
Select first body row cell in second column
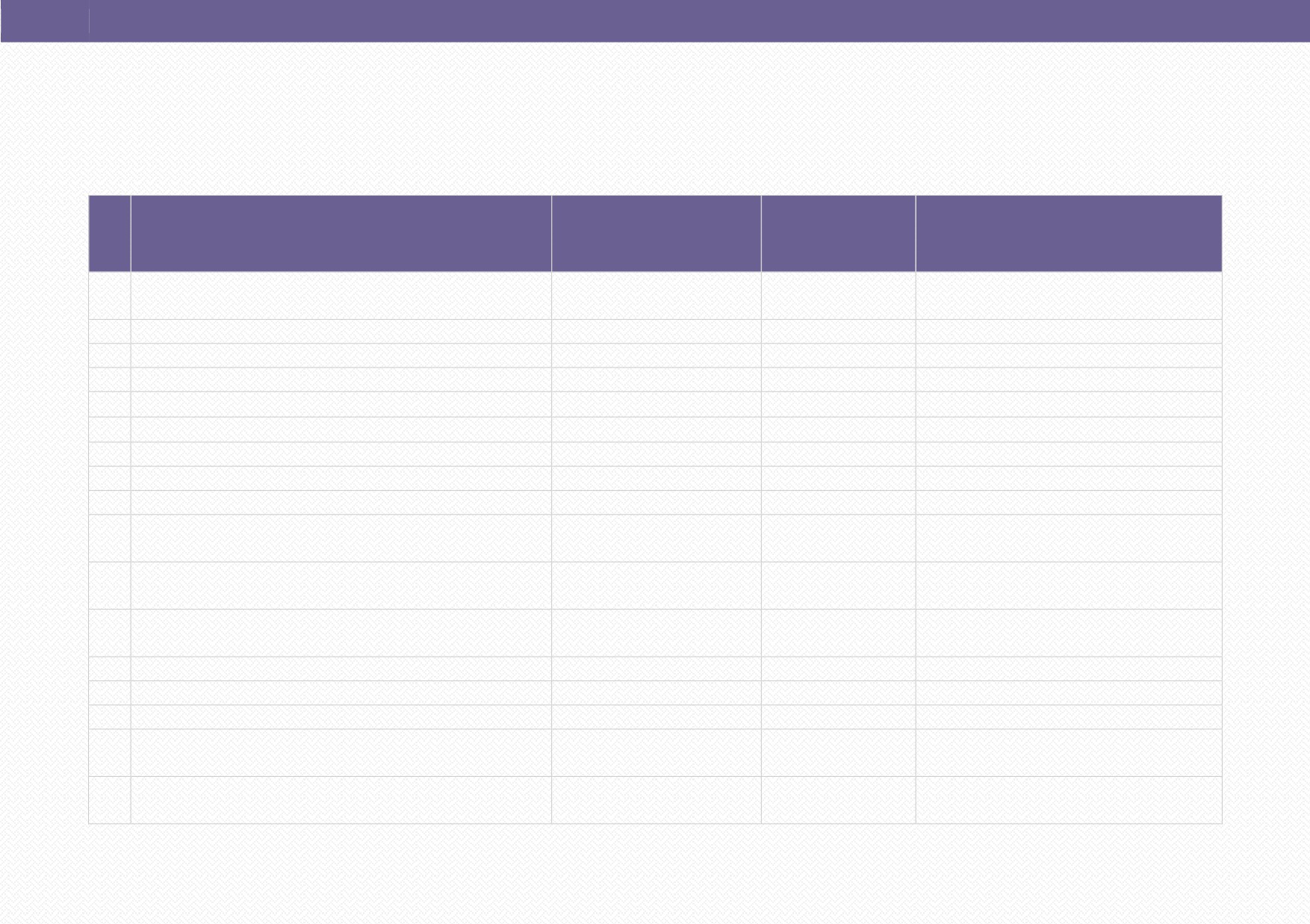coord(341,296)
